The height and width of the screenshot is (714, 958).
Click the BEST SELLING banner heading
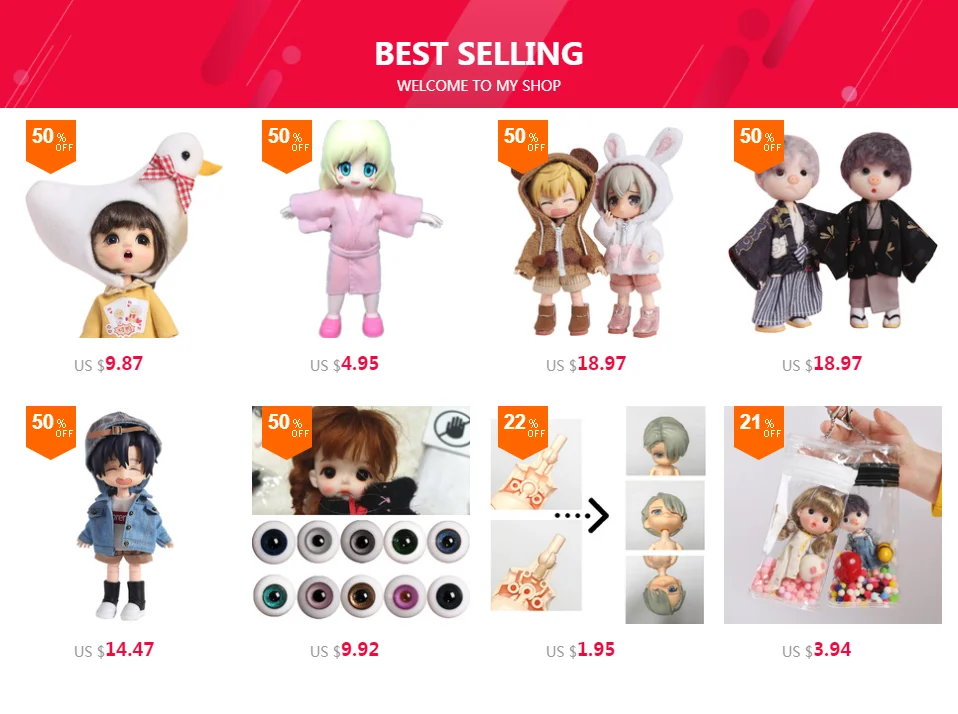click(479, 54)
